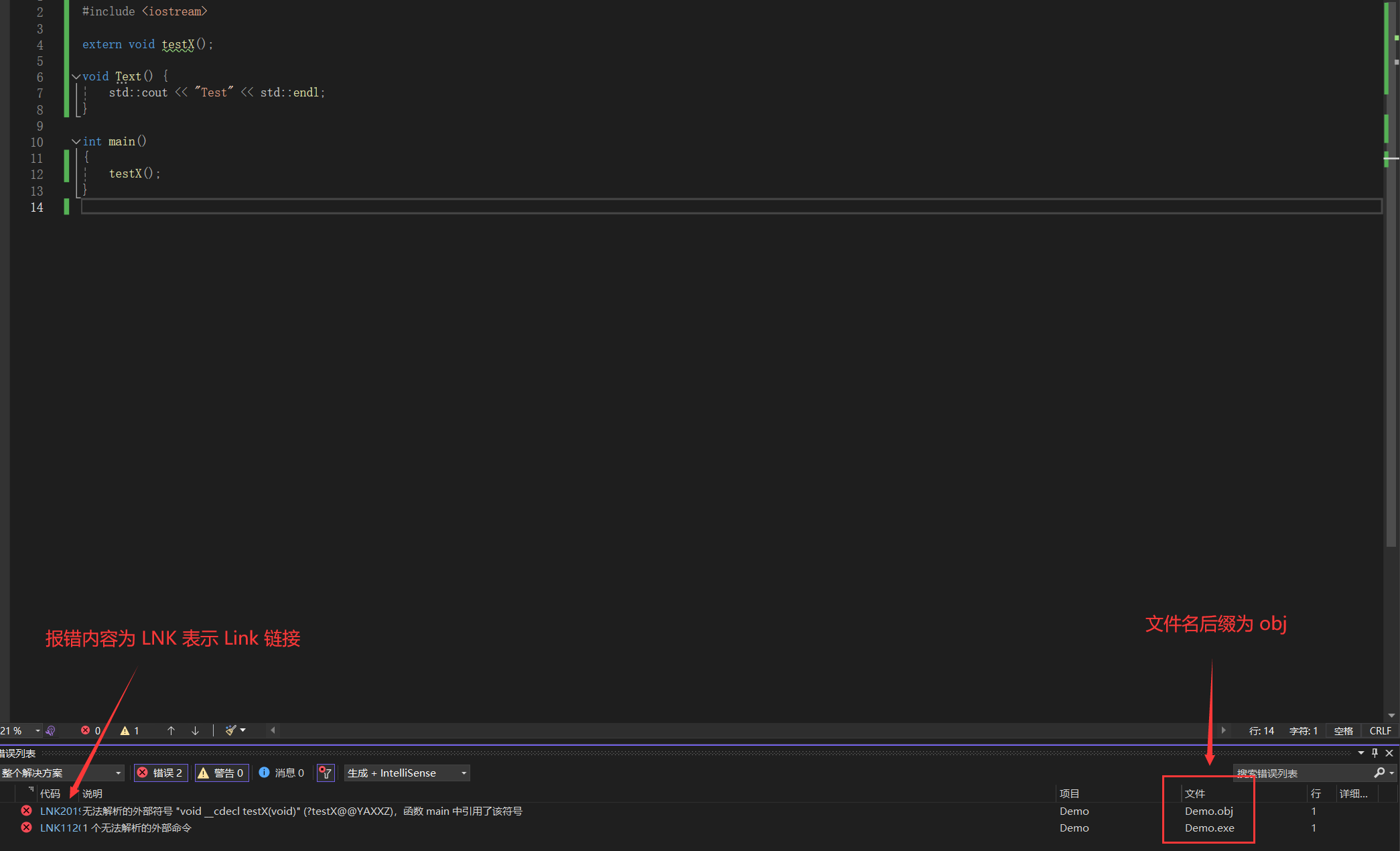Go to next issue down arrow
Viewport: 1400px width, 851px height.
click(196, 730)
